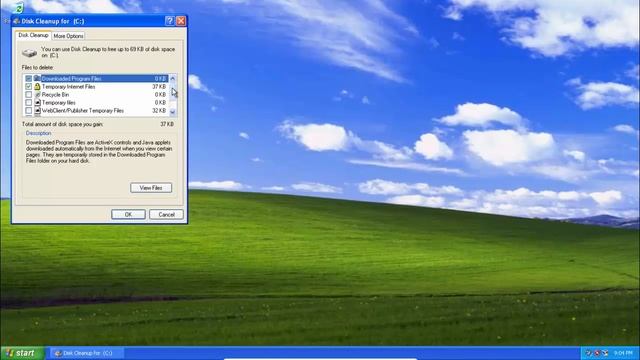This screenshot has height=360, width=640.
Task: Check the Temporary files checkbox
Action: coord(28,102)
